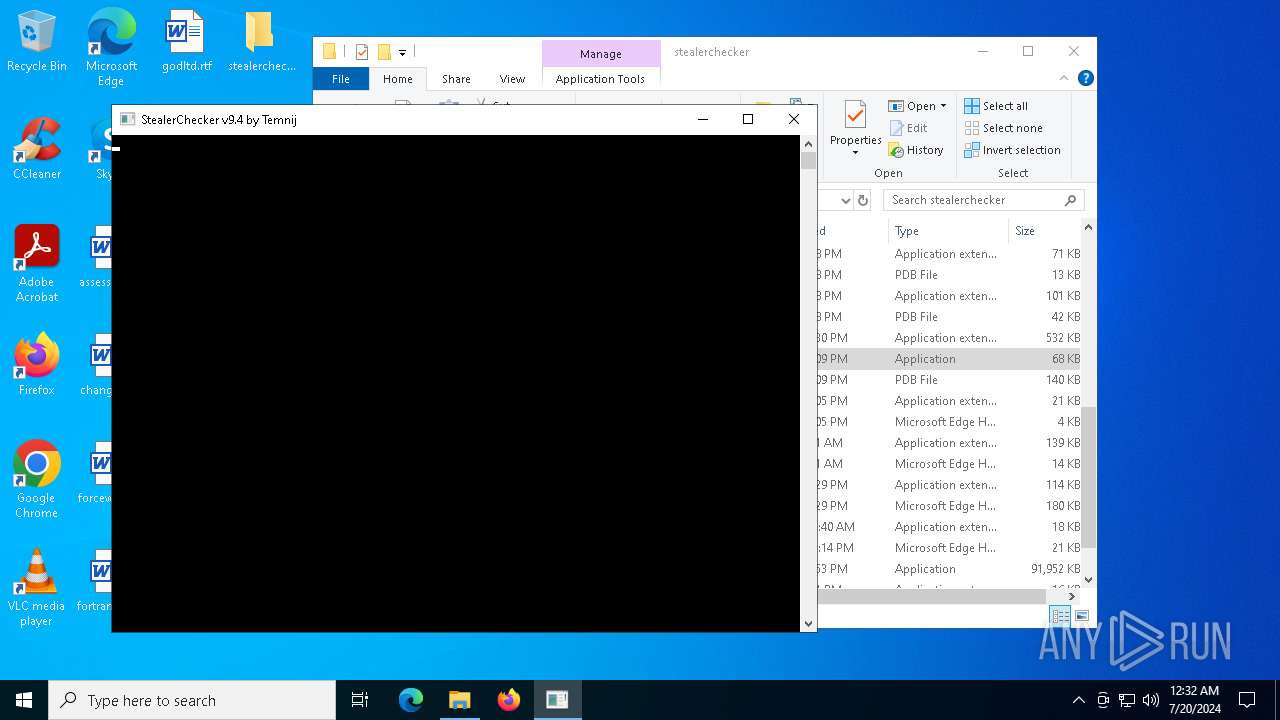Open the Application Tools tab
The image size is (1280, 720).
(x=600, y=79)
